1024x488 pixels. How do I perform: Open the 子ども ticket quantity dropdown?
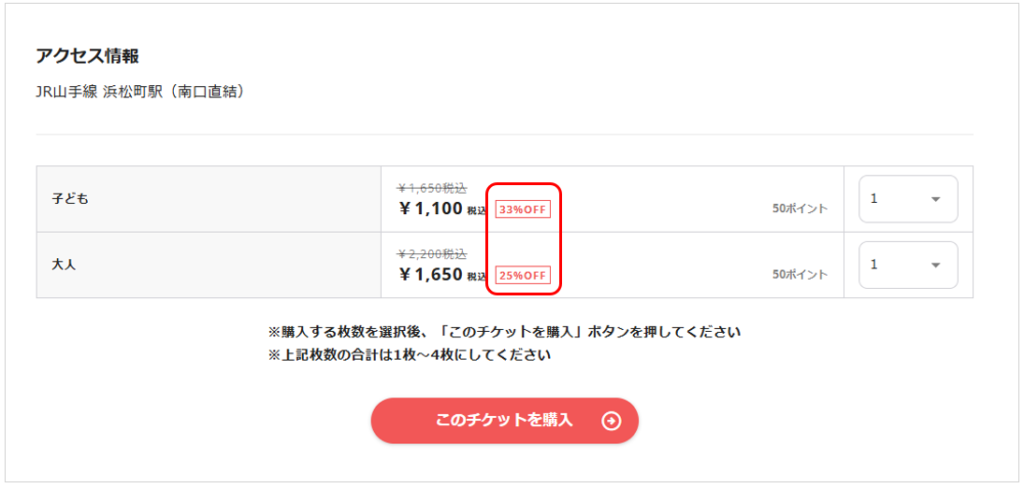click(x=908, y=199)
